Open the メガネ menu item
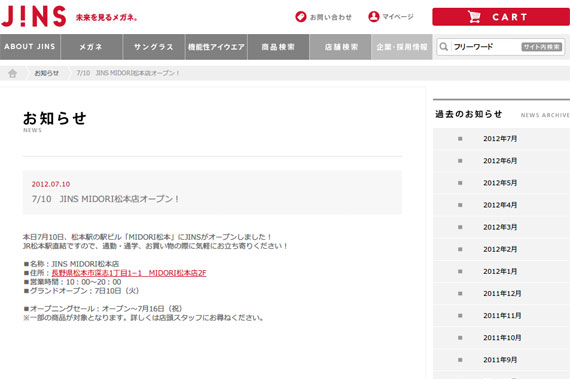The image size is (570, 379). click(92, 47)
